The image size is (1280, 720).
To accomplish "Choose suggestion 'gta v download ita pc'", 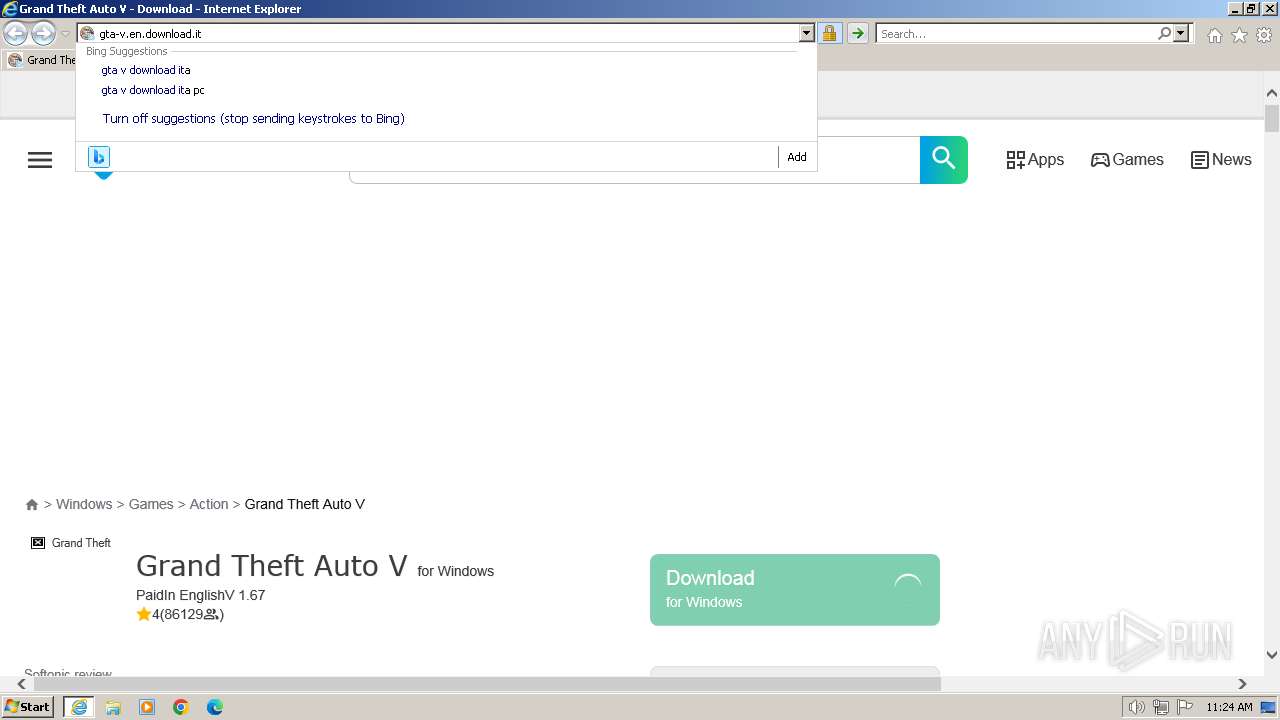I will coord(153,90).
